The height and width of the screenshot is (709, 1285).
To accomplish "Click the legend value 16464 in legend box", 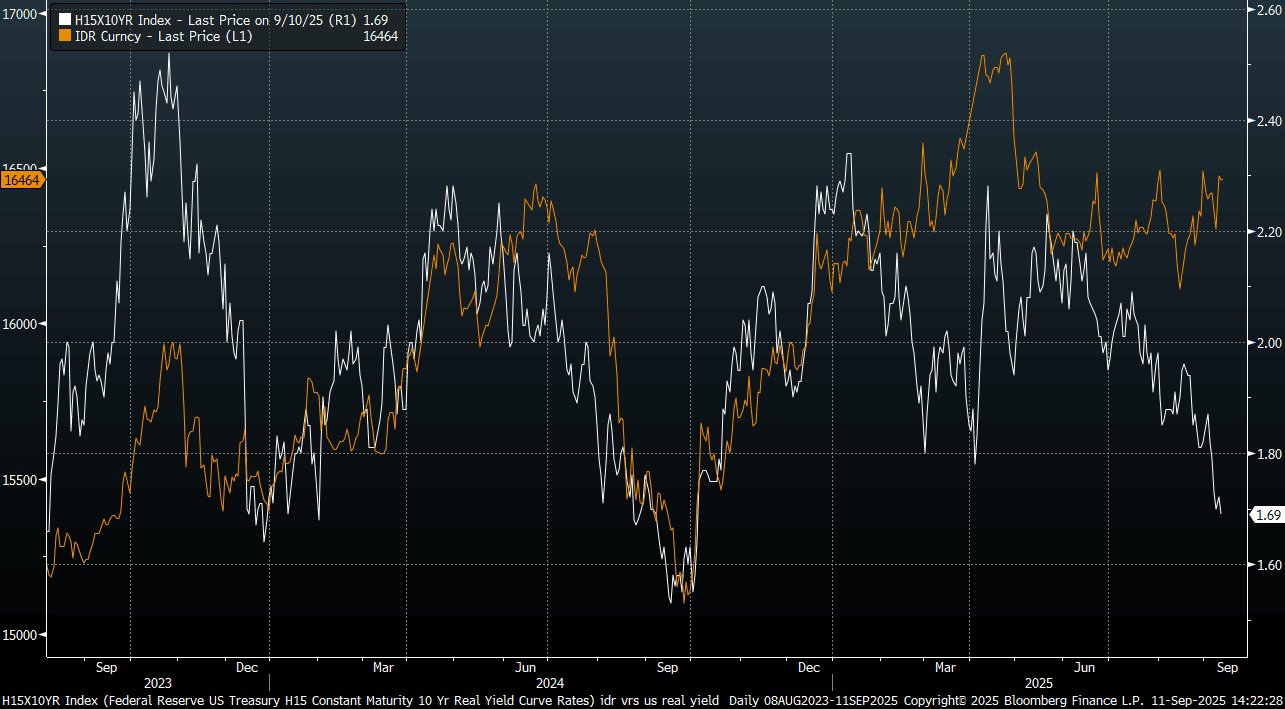I will click(379, 35).
